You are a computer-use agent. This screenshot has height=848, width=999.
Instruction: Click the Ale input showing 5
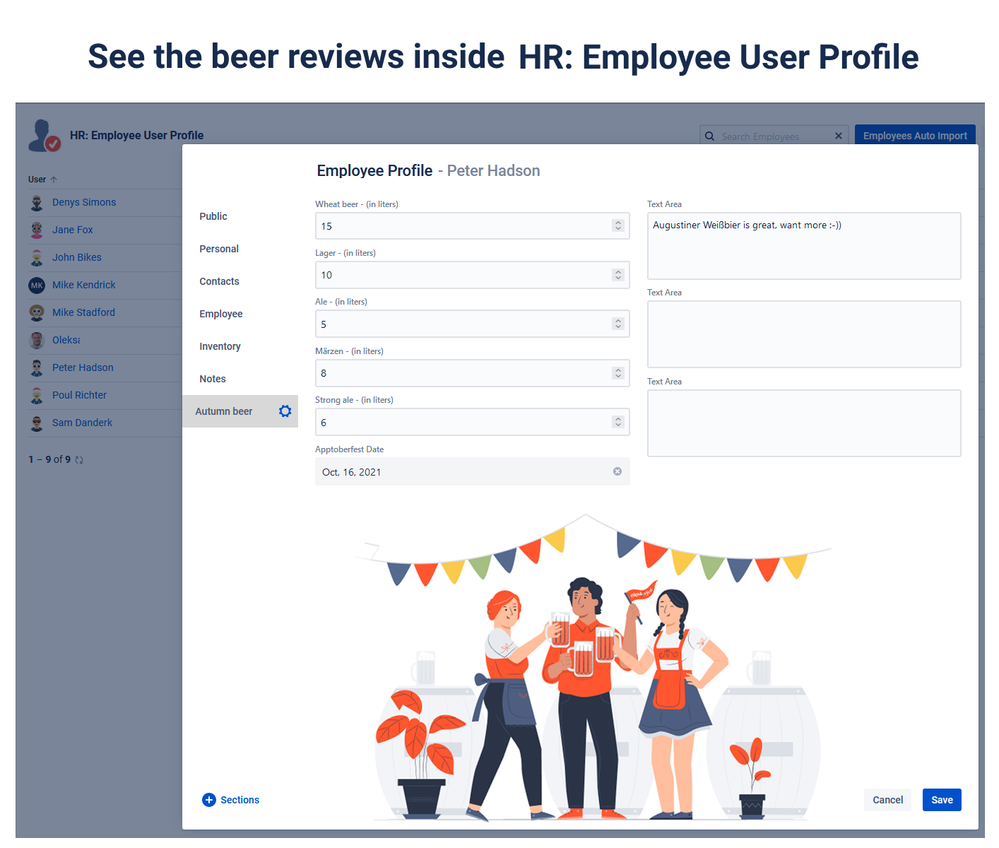coord(472,324)
